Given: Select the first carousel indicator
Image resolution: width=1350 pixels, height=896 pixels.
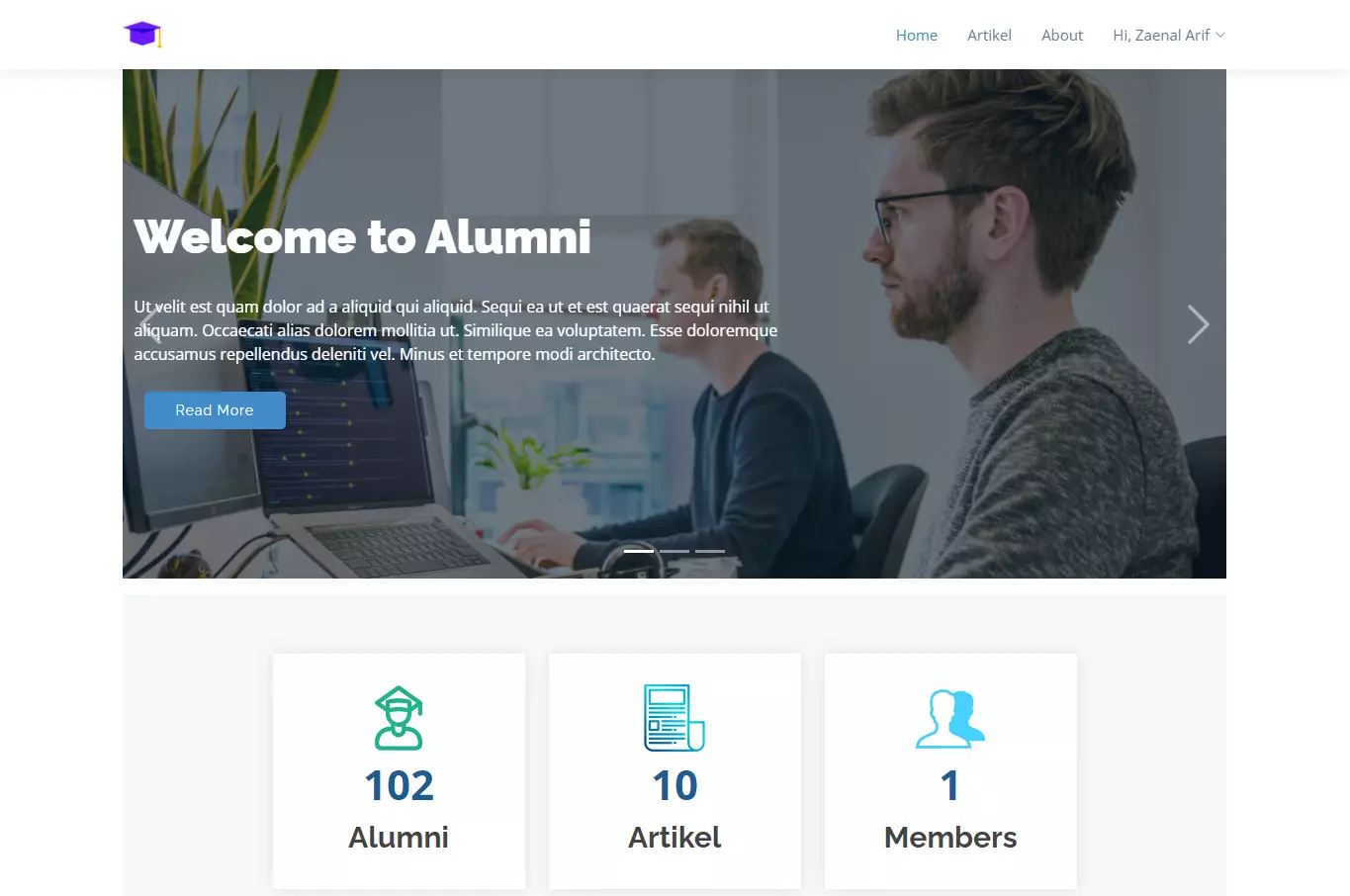Looking at the screenshot, I should pos(639,551).
